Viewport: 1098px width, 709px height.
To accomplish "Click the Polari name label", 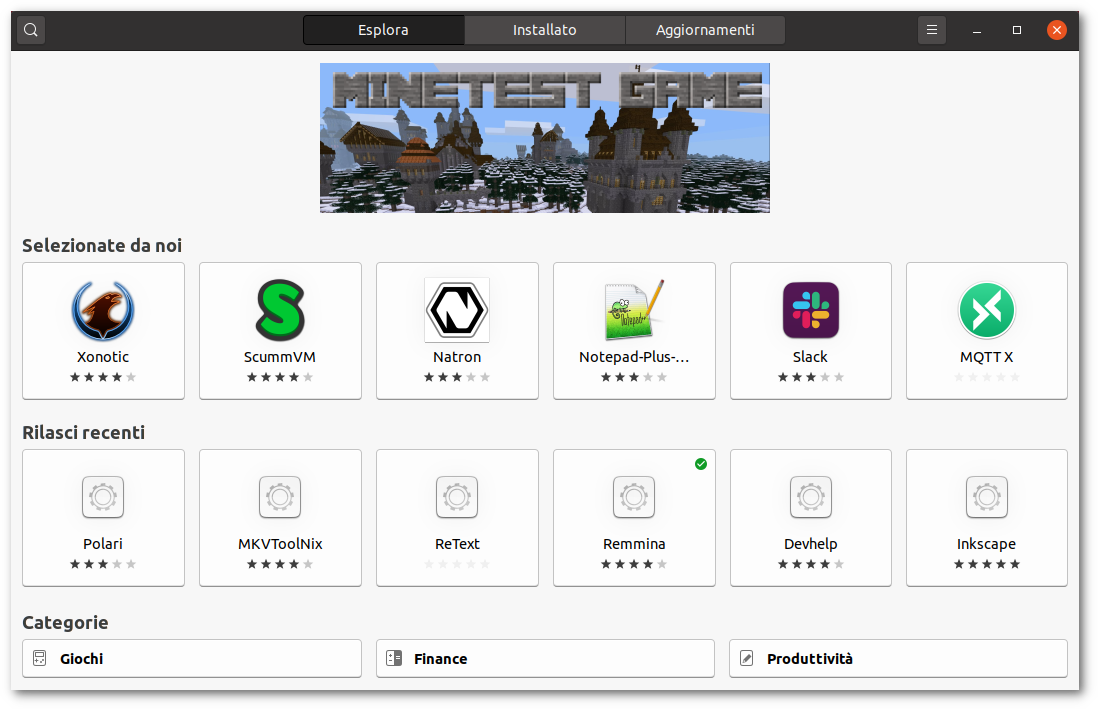I will (103, 544).
